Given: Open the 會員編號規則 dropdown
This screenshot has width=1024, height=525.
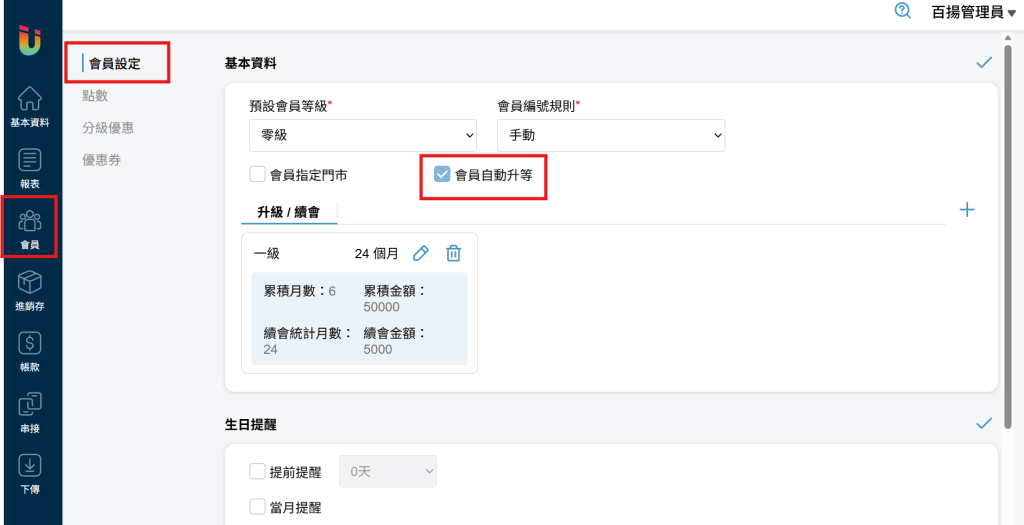Looking at the screenshot, I should [610, 135].
